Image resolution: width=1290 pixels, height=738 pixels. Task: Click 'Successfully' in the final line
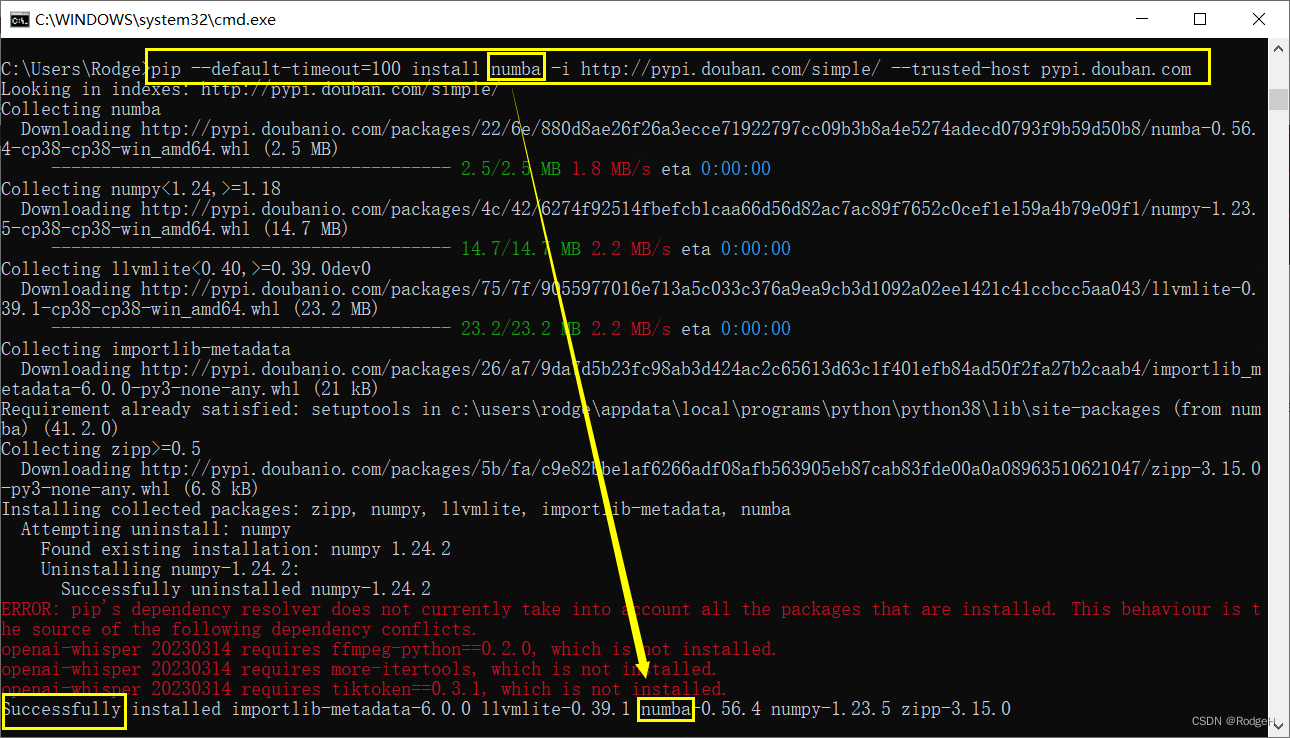[61, 709]
